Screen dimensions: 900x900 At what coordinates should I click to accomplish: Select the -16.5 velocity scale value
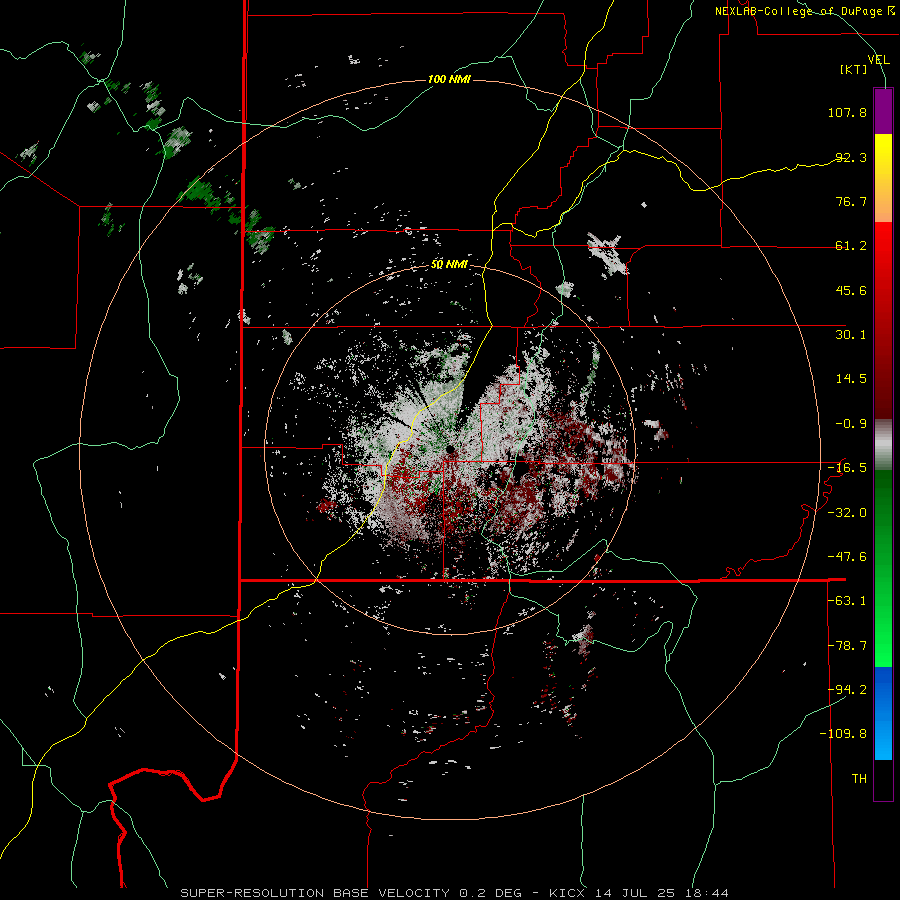point(847,468)
